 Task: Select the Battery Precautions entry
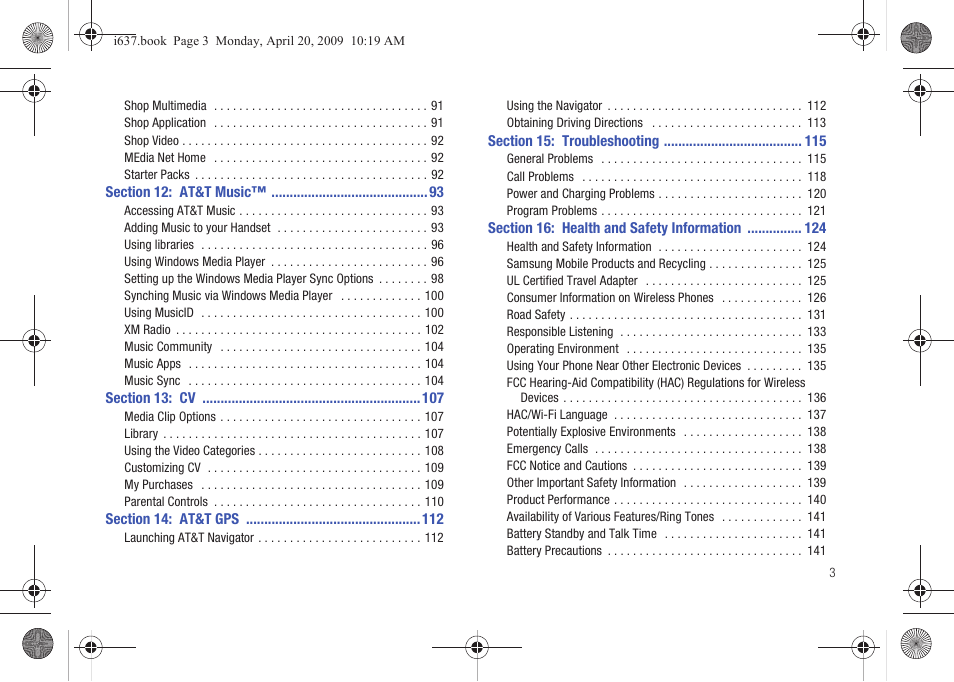pos(666,551)
